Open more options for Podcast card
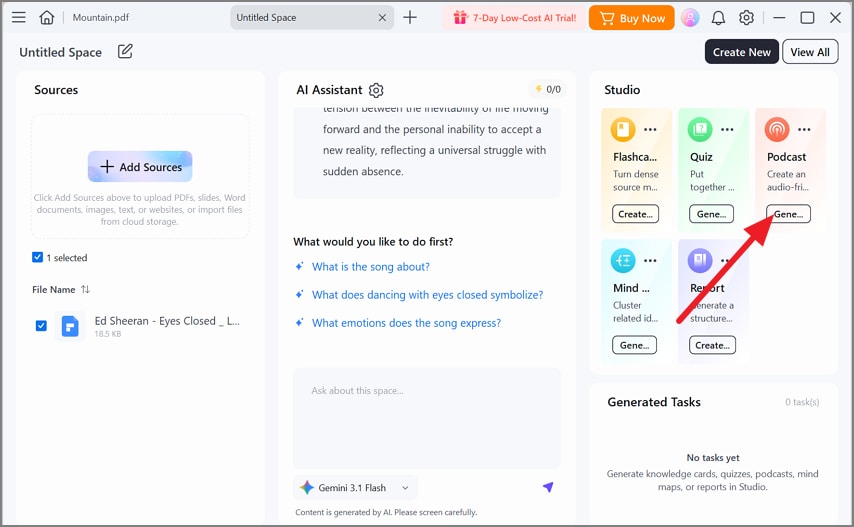This screenshot has height=527, width=854. click(804, 130)
